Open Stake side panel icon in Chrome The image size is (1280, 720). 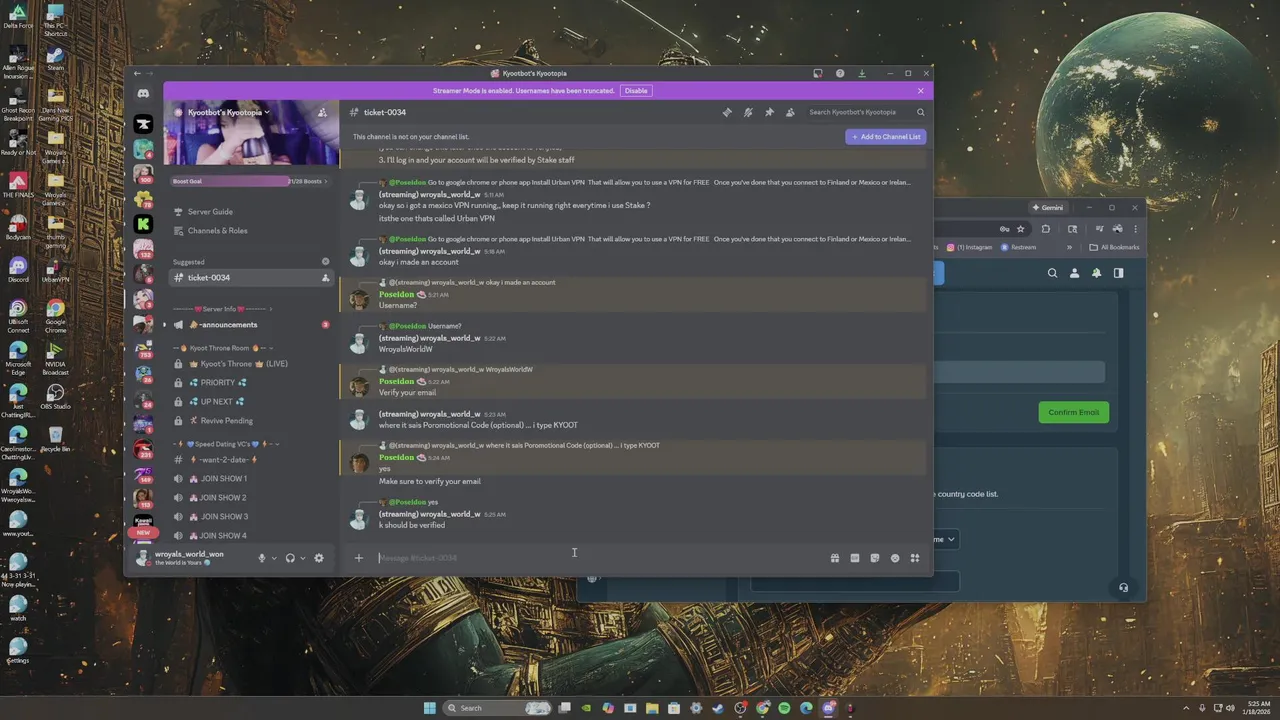click(x=1119, y=273)
